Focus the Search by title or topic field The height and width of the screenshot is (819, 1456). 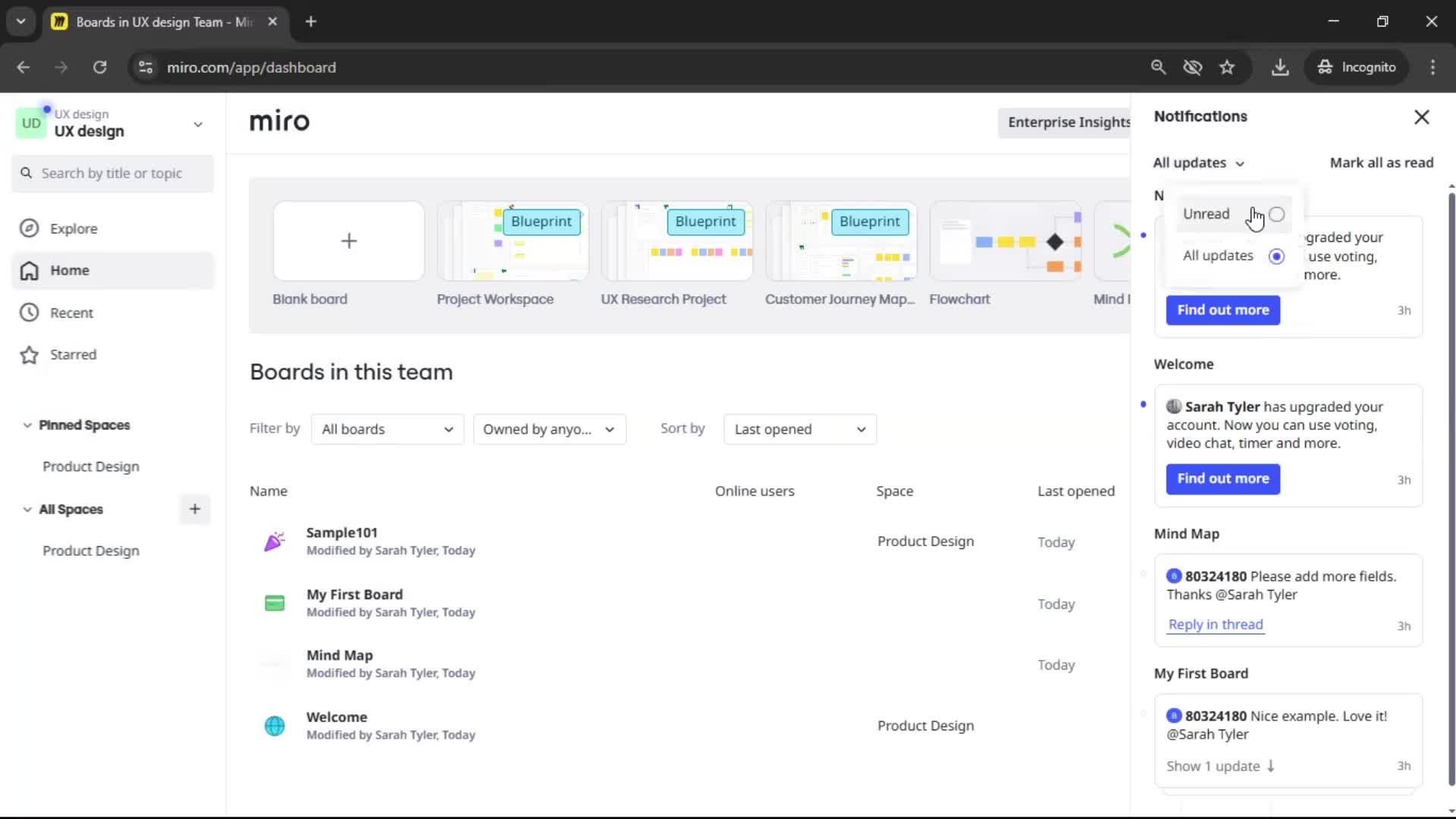click(113, 174)
